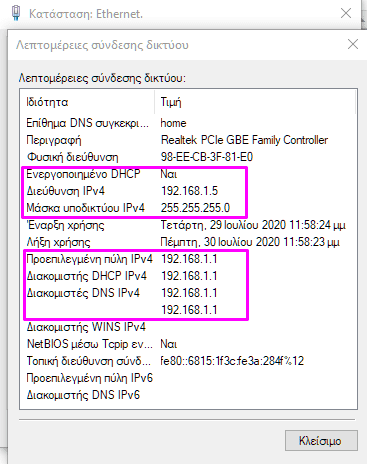Select the Ενεργοποιημένο DHCP row
Screen dimensions: 367x464
click(188, 174)
